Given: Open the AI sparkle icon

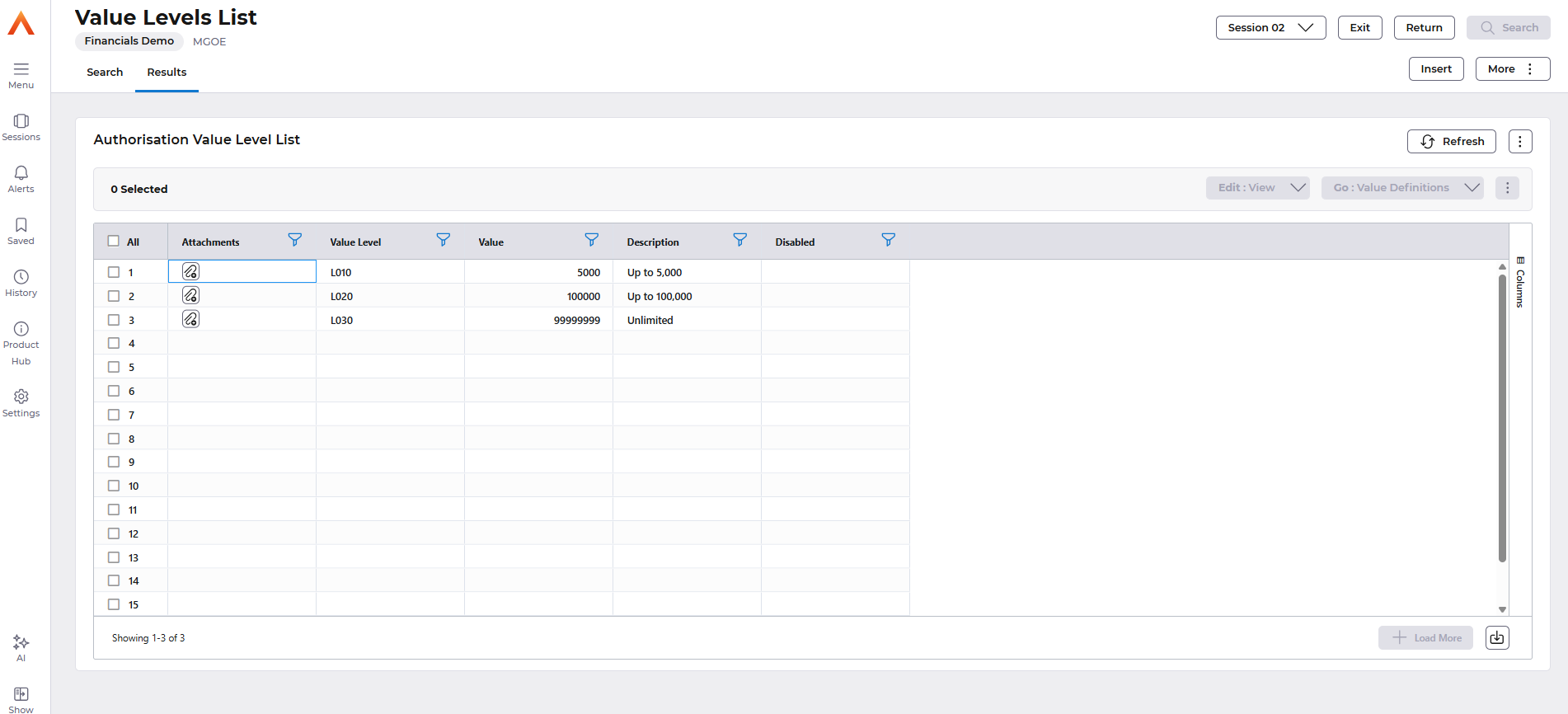Looking at the screenshot, I should pos(21,642).
